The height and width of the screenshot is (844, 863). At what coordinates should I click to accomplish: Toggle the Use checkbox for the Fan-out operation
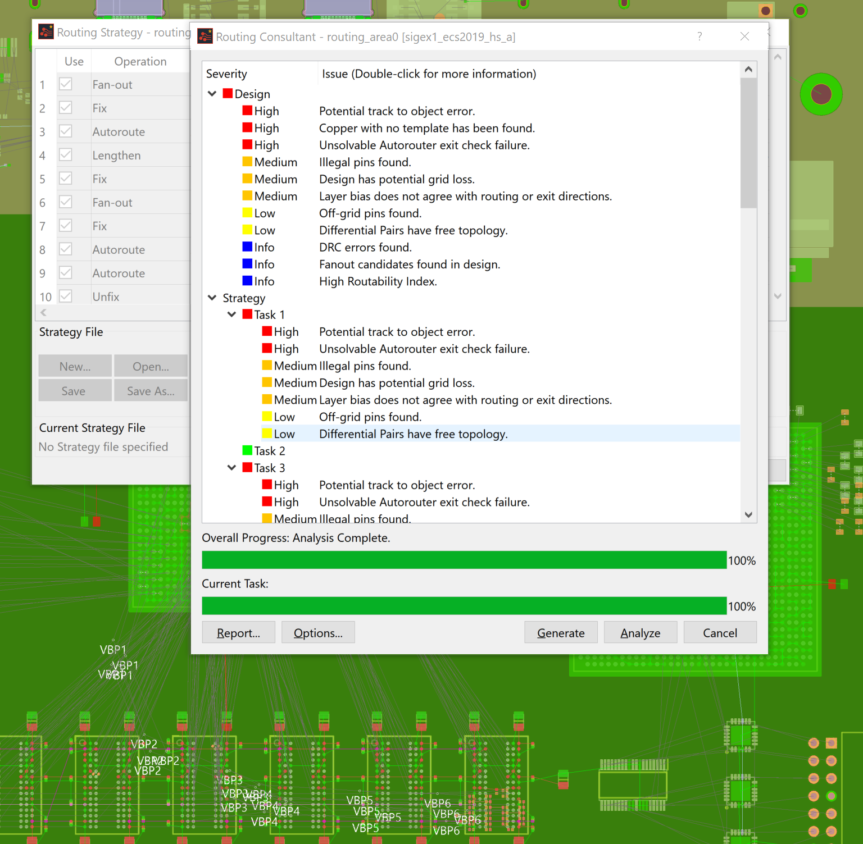66,84
